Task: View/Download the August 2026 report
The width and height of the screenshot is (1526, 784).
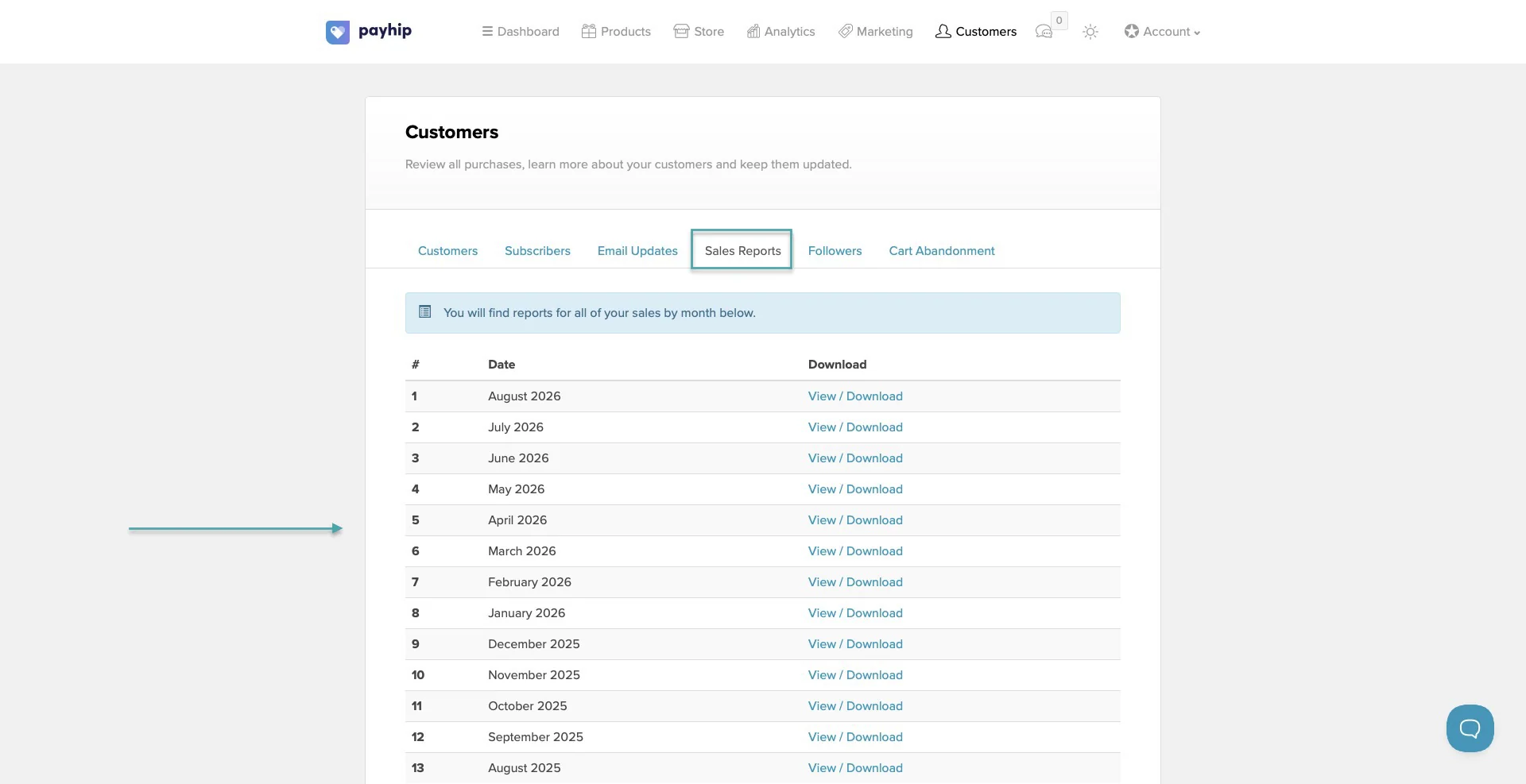Action: tap(855, 396)
